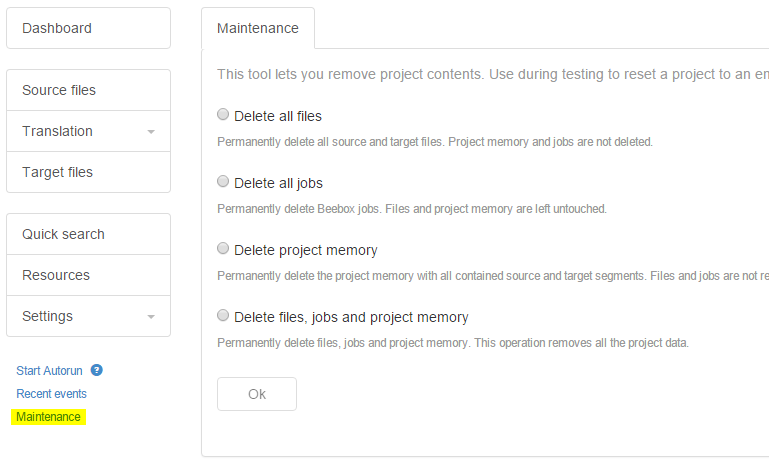Click the highlighted Maintenance link
Screen dimensions: 769x467
48,417
